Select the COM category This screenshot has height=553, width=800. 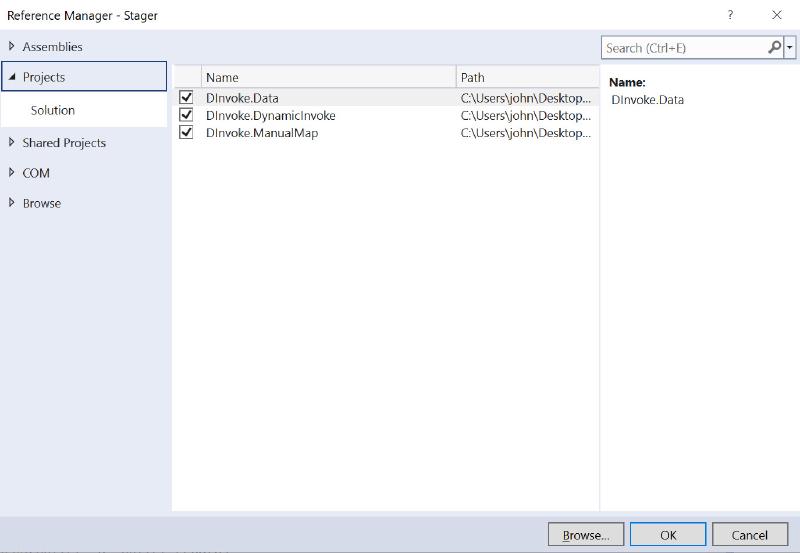(36, 173)
